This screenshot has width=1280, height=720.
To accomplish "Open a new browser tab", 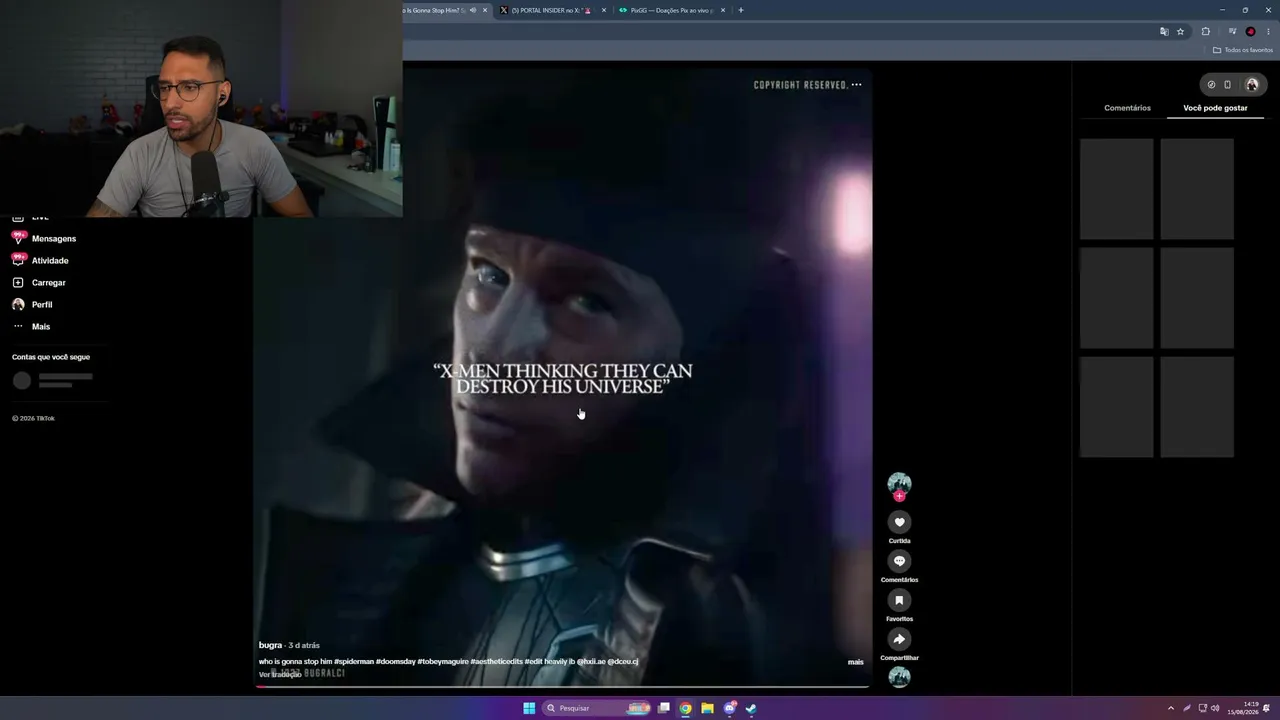I will (x=740, y=10).
